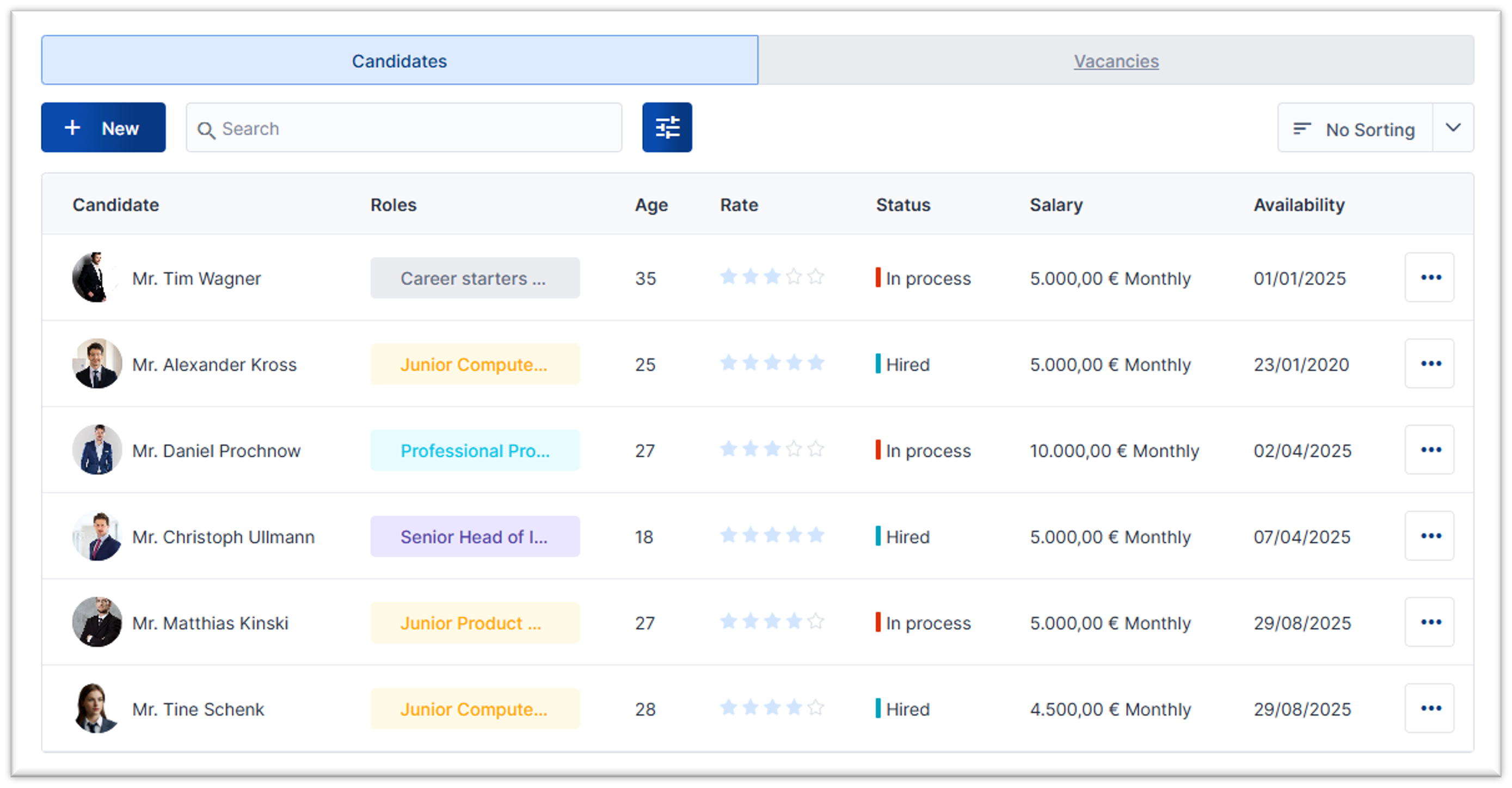Select the Candidates tab

point(399,60)
